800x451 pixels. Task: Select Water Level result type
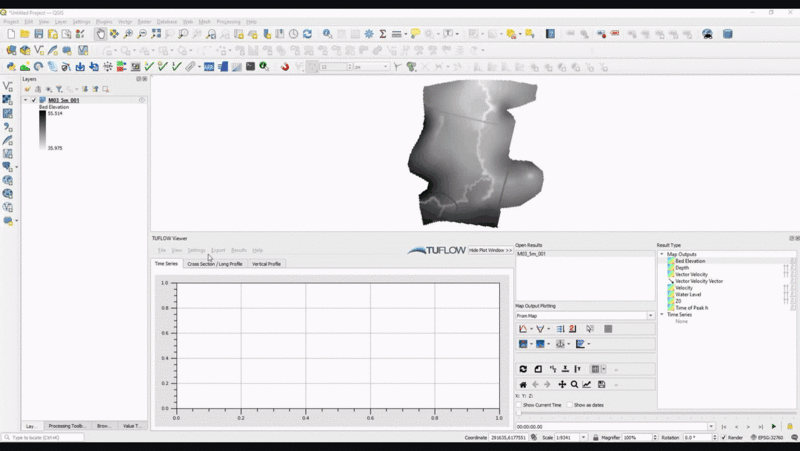(689, 295)
